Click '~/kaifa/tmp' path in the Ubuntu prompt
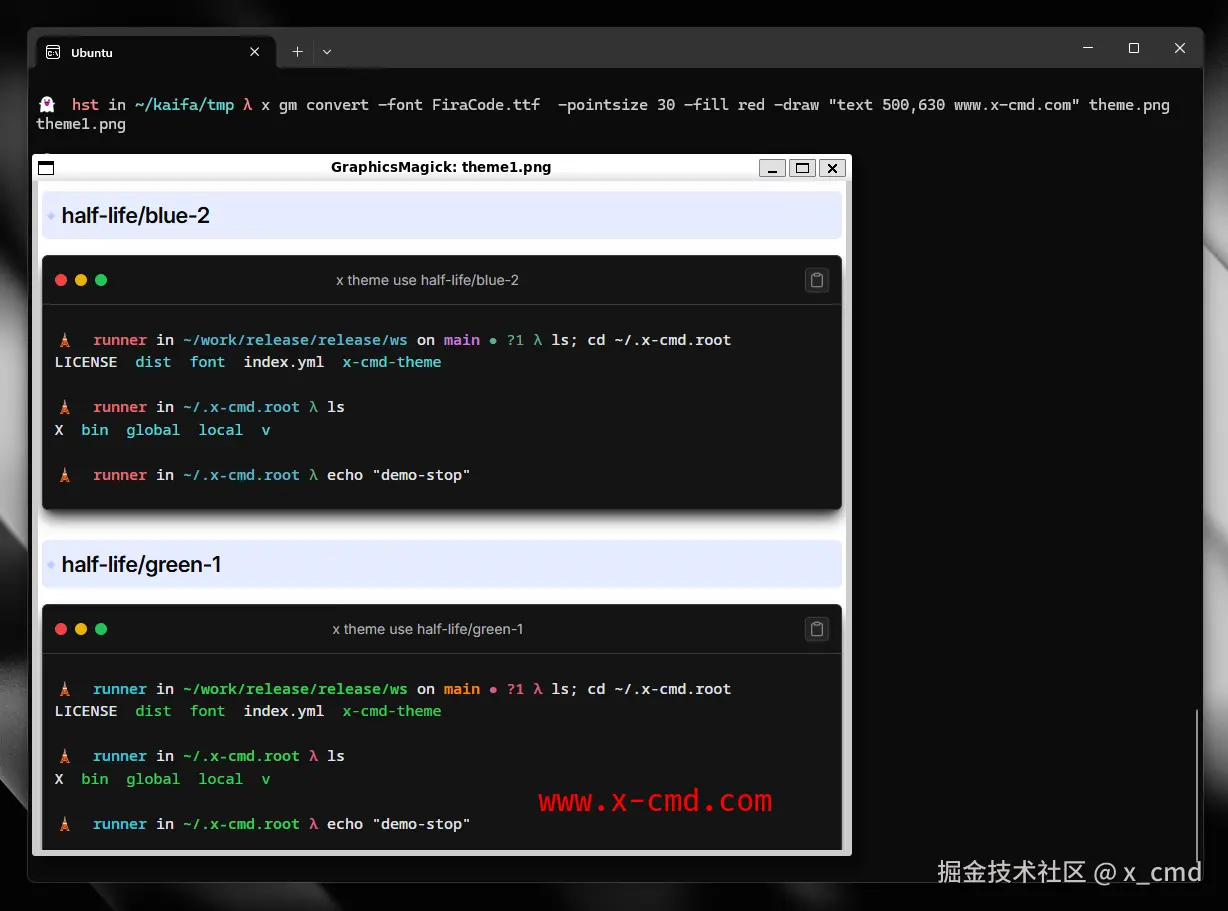Image resolution: width=1228 pixels, height=911 pixels. pos(184,104)
